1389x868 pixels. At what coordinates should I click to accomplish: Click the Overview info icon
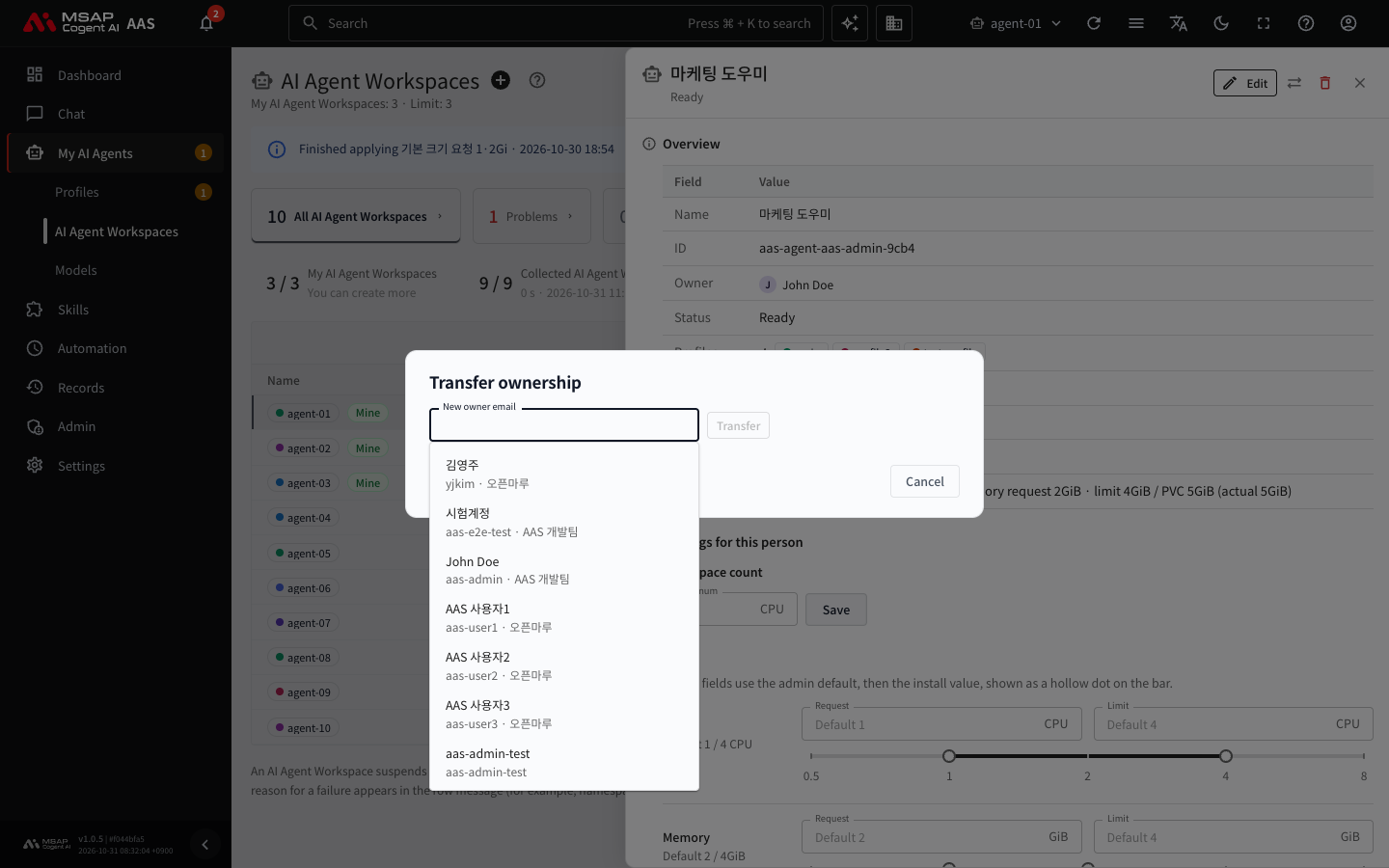(x=649, y=144)
